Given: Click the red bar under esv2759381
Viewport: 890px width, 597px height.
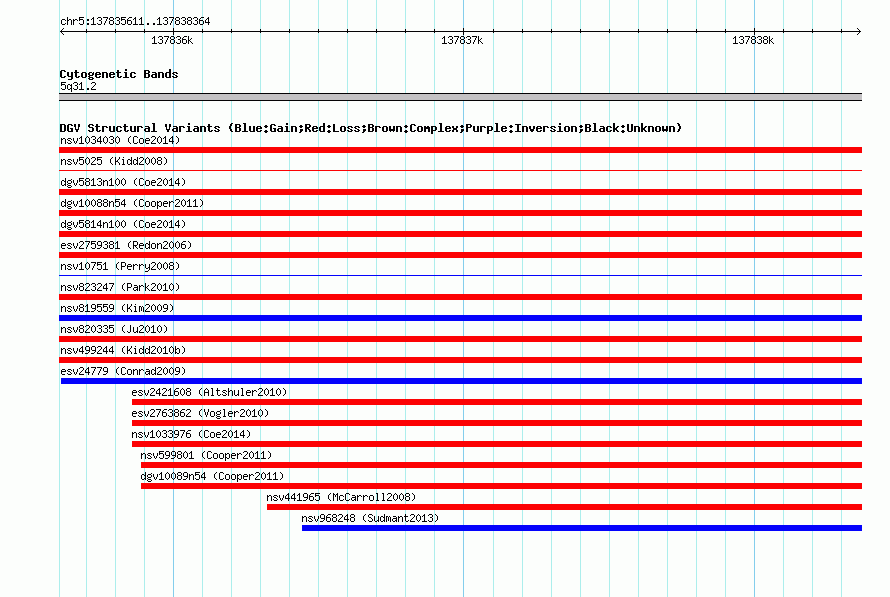Looking at the screenshot, I should tap(460, 255).
